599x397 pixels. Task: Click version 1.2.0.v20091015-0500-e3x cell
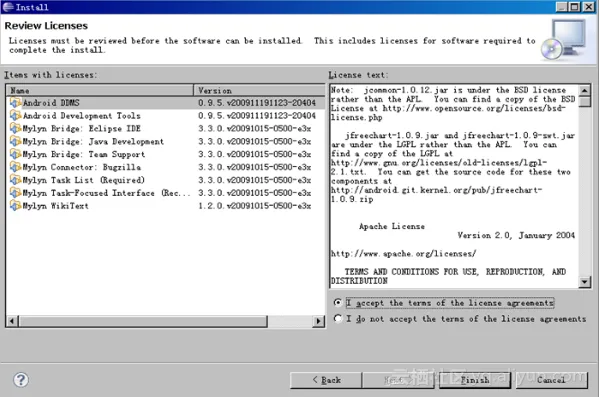254,206
